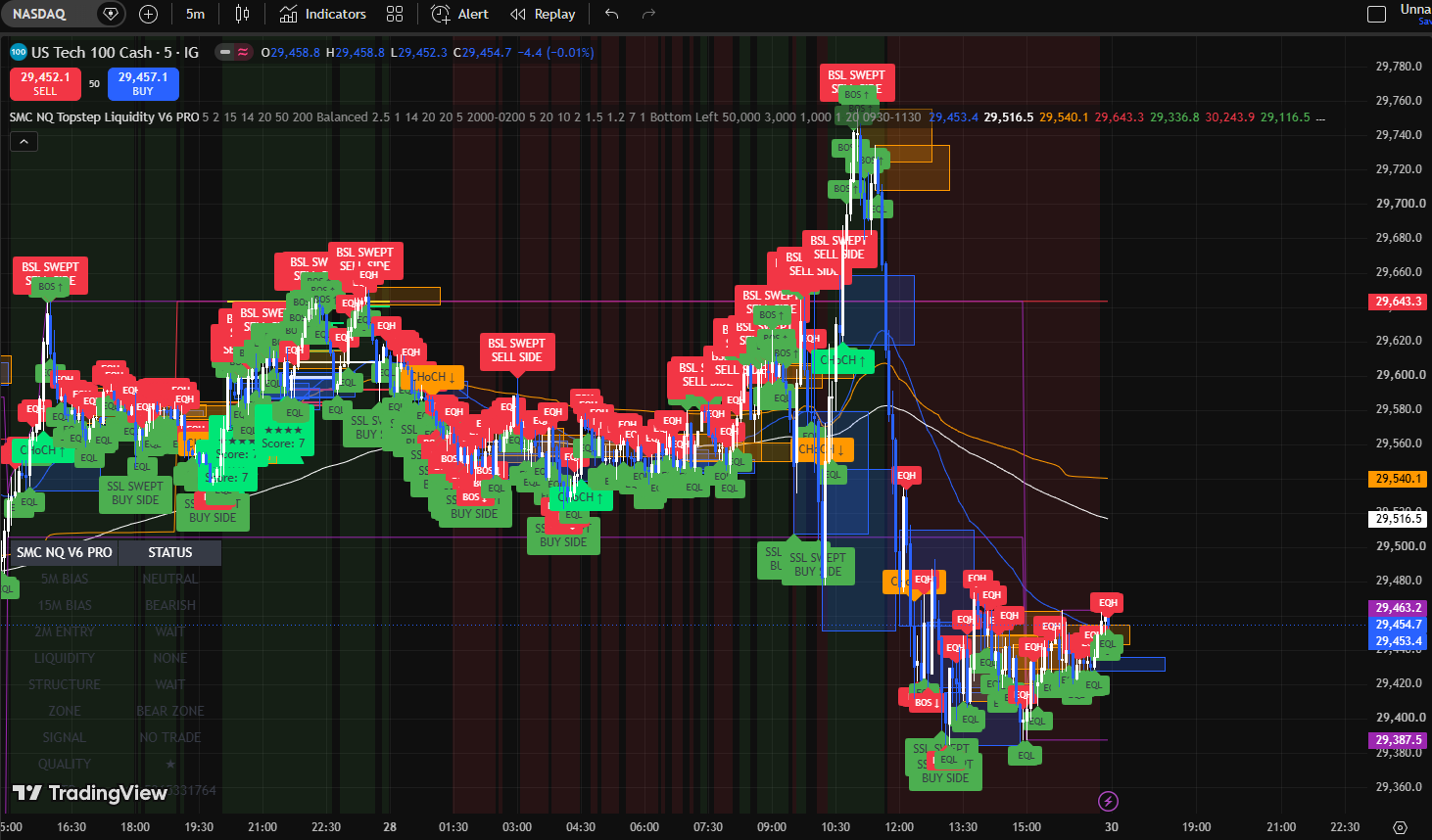This screenshot has height=840, width=1432.
Task: Click the blue 29,454.7 last price label
Action: (1398, 624)
